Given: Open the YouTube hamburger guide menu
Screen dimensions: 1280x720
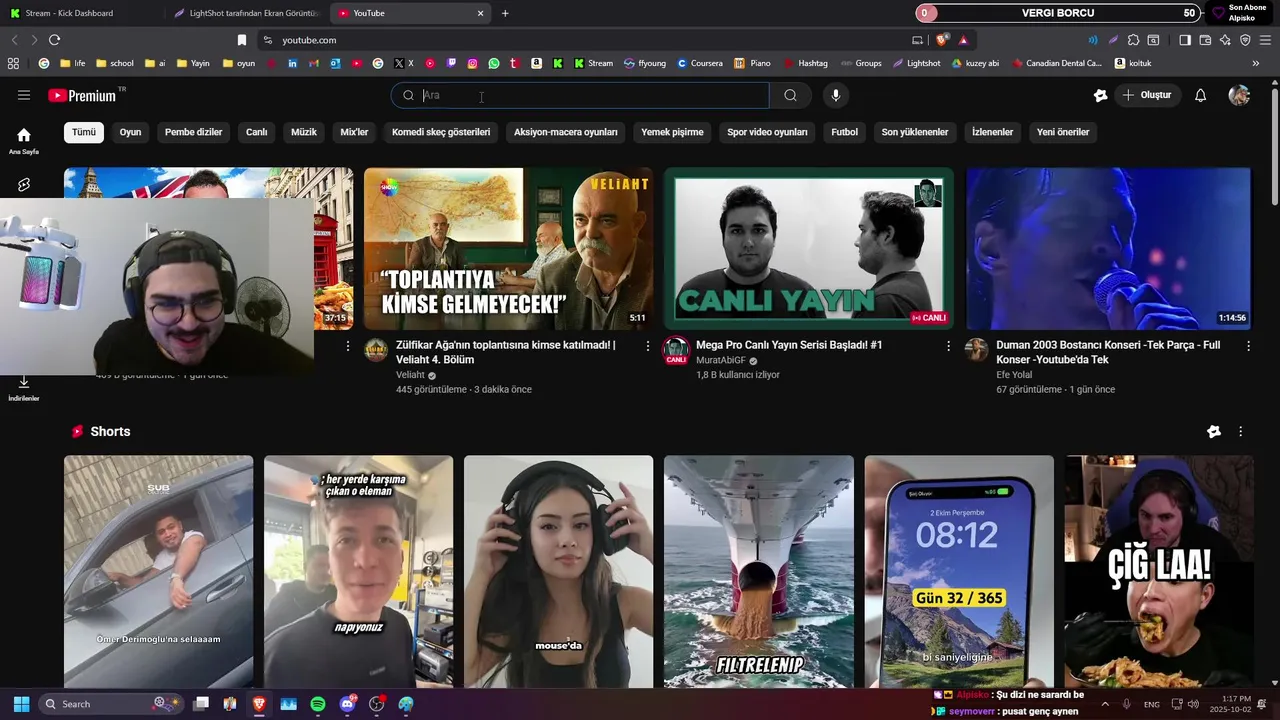Looking at the screenshot, I should tap(24, 95).
